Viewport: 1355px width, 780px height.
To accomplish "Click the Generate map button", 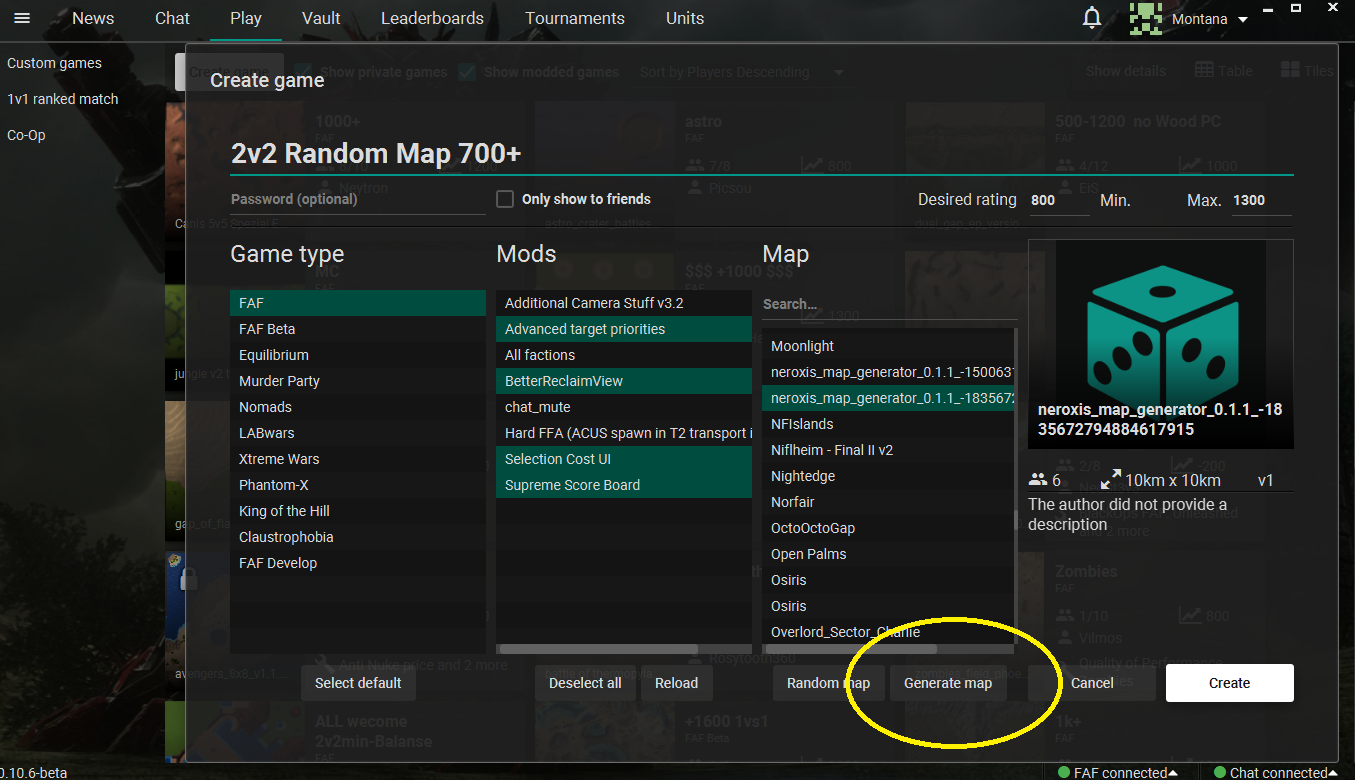I will point(948,683).
